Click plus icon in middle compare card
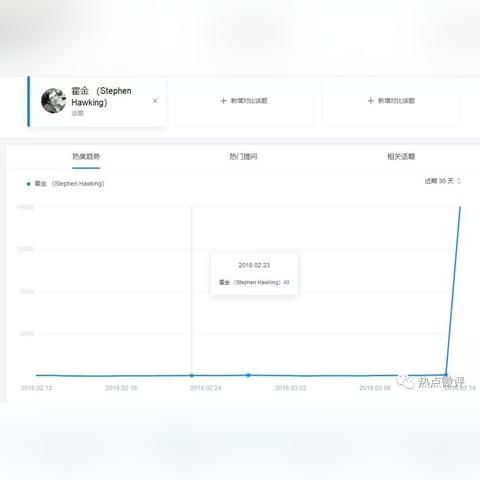 [223, 101]
